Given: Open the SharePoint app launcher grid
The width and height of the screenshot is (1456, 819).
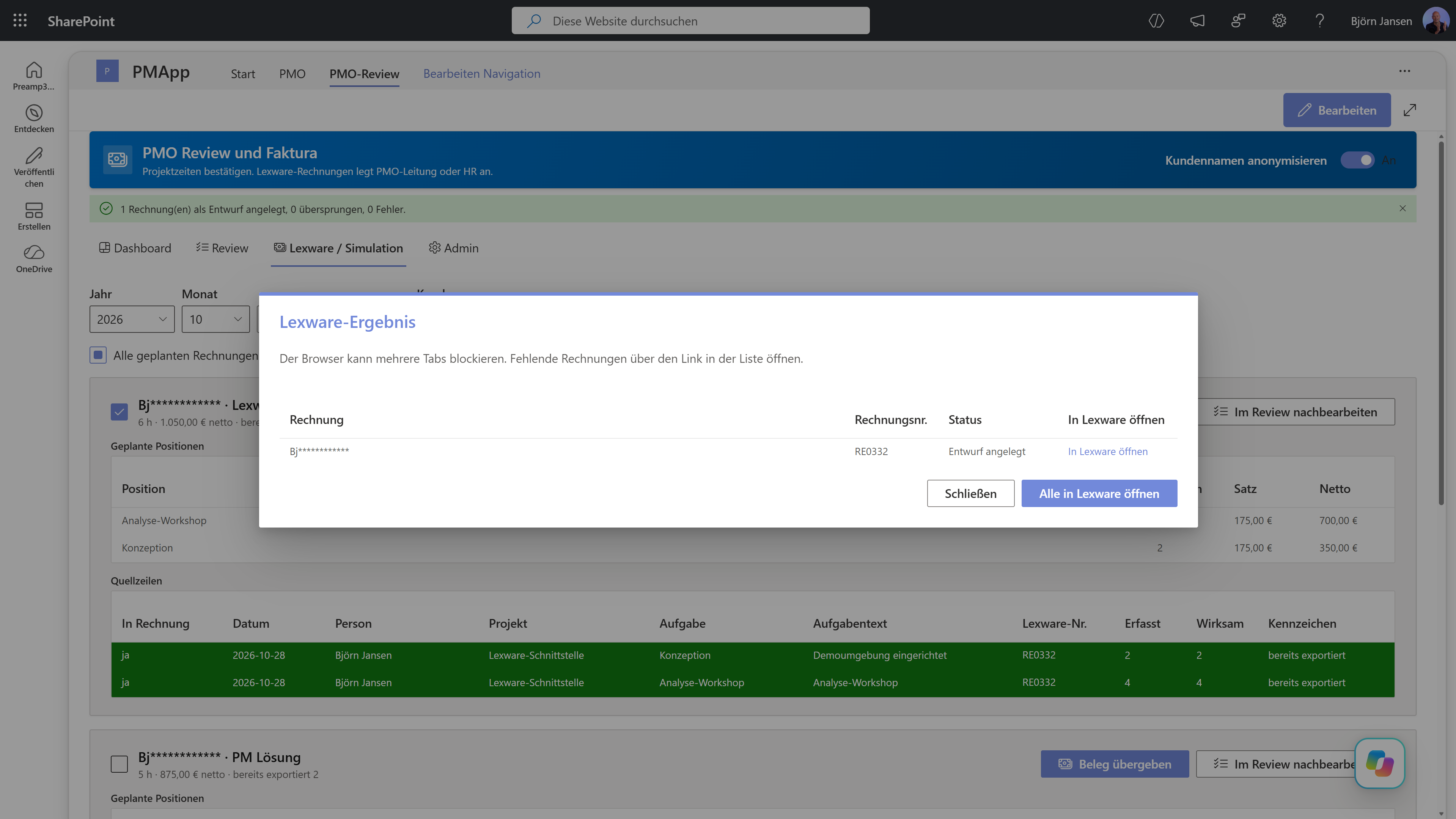Looking at the screenshot, I should click(20, 21).
